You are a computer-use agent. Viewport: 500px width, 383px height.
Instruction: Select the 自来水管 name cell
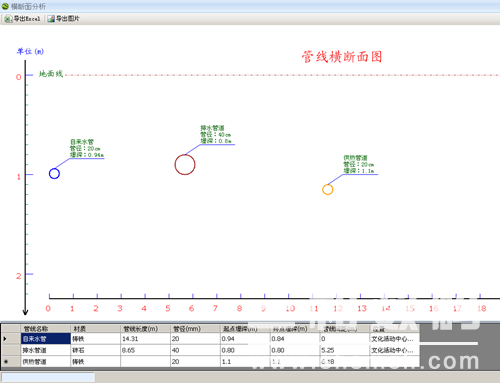pyautogui.click(x=46, y=339)
